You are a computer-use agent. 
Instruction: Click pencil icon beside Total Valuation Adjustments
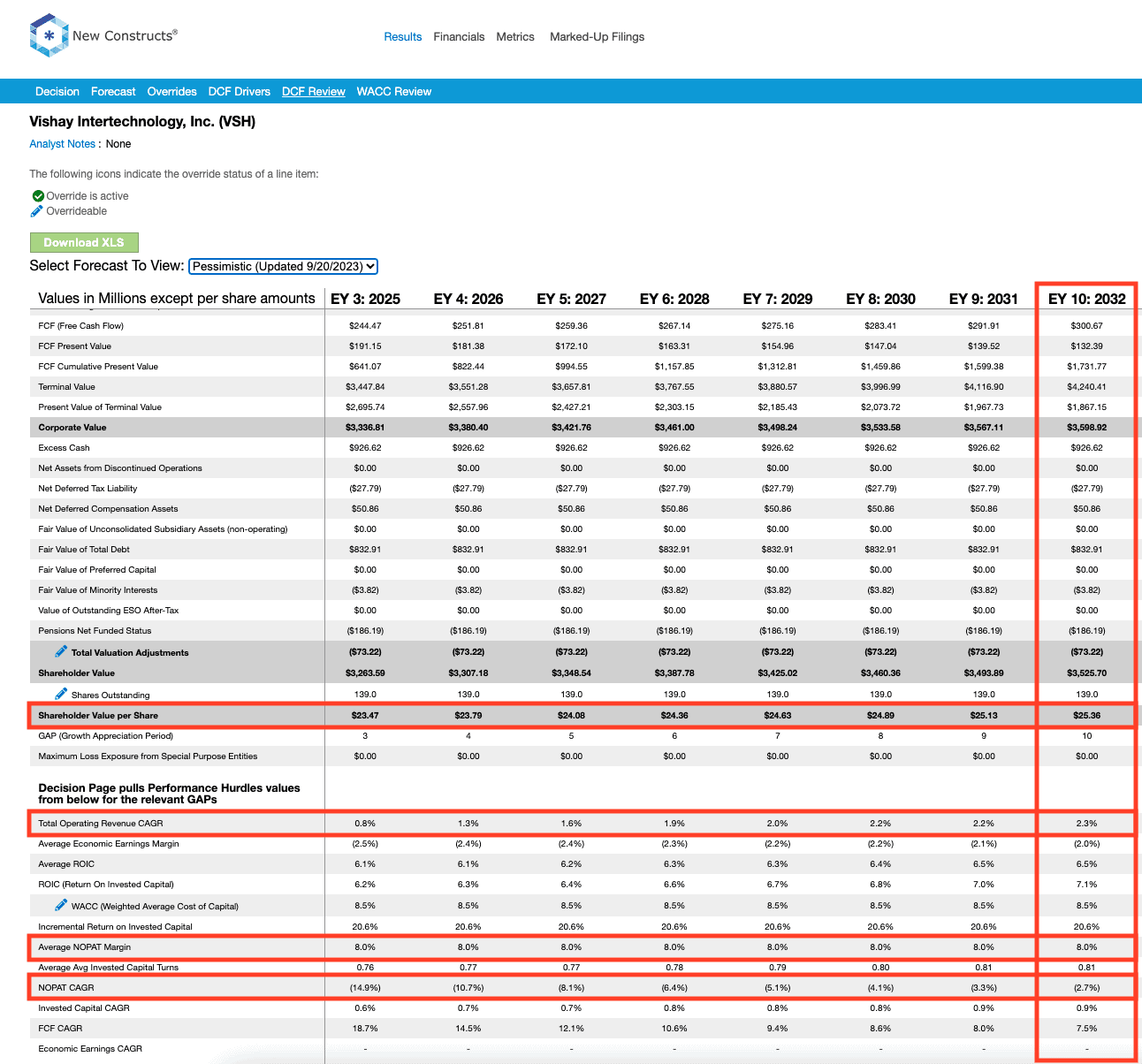[61, 651]
